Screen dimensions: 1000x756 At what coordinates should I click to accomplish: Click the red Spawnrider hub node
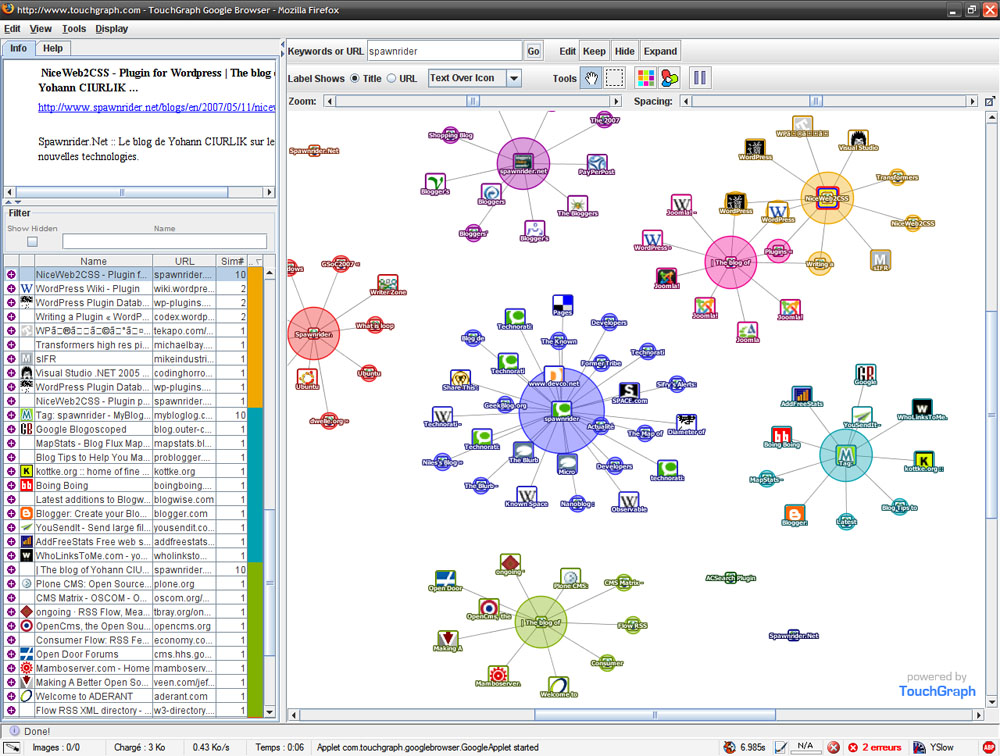(x=313, y=333)
